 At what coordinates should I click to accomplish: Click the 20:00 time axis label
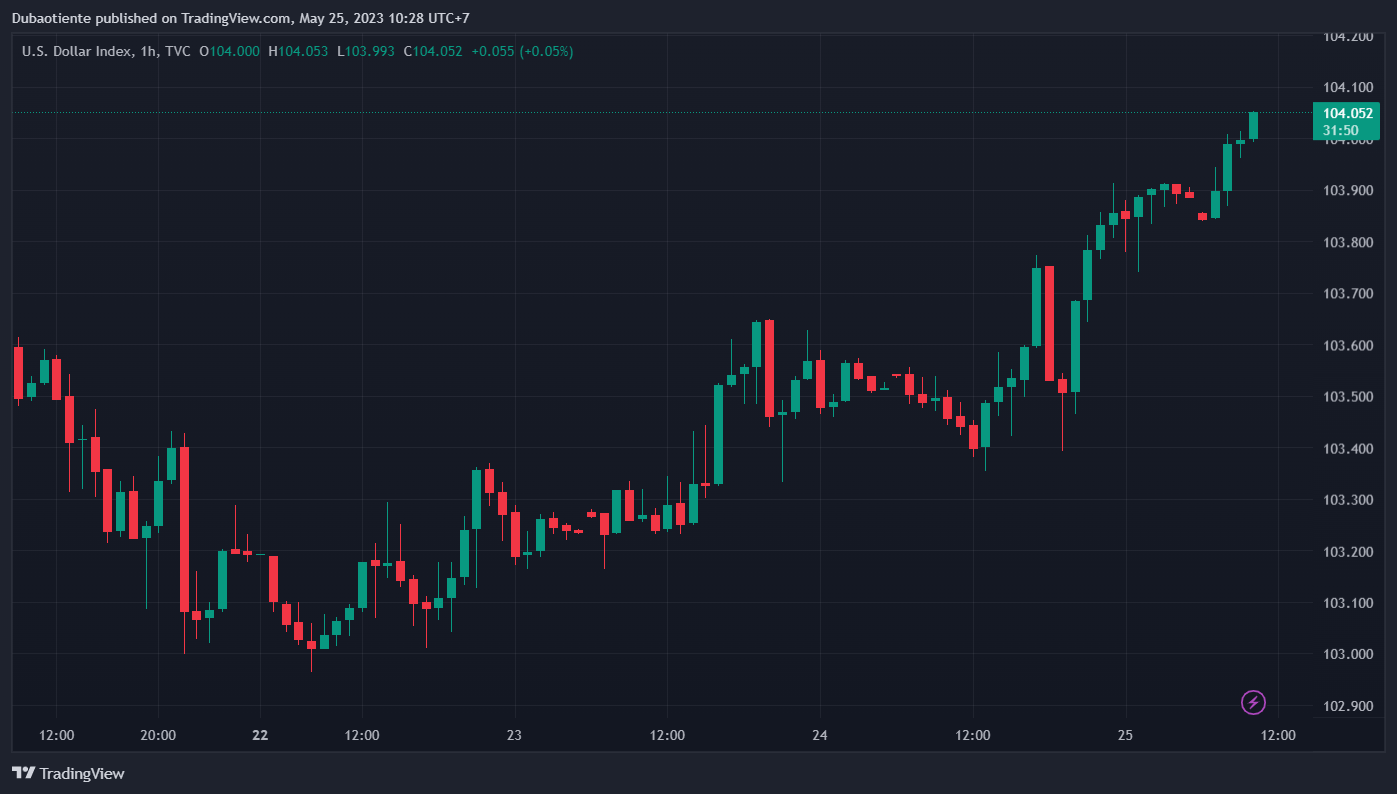[158, 736]
